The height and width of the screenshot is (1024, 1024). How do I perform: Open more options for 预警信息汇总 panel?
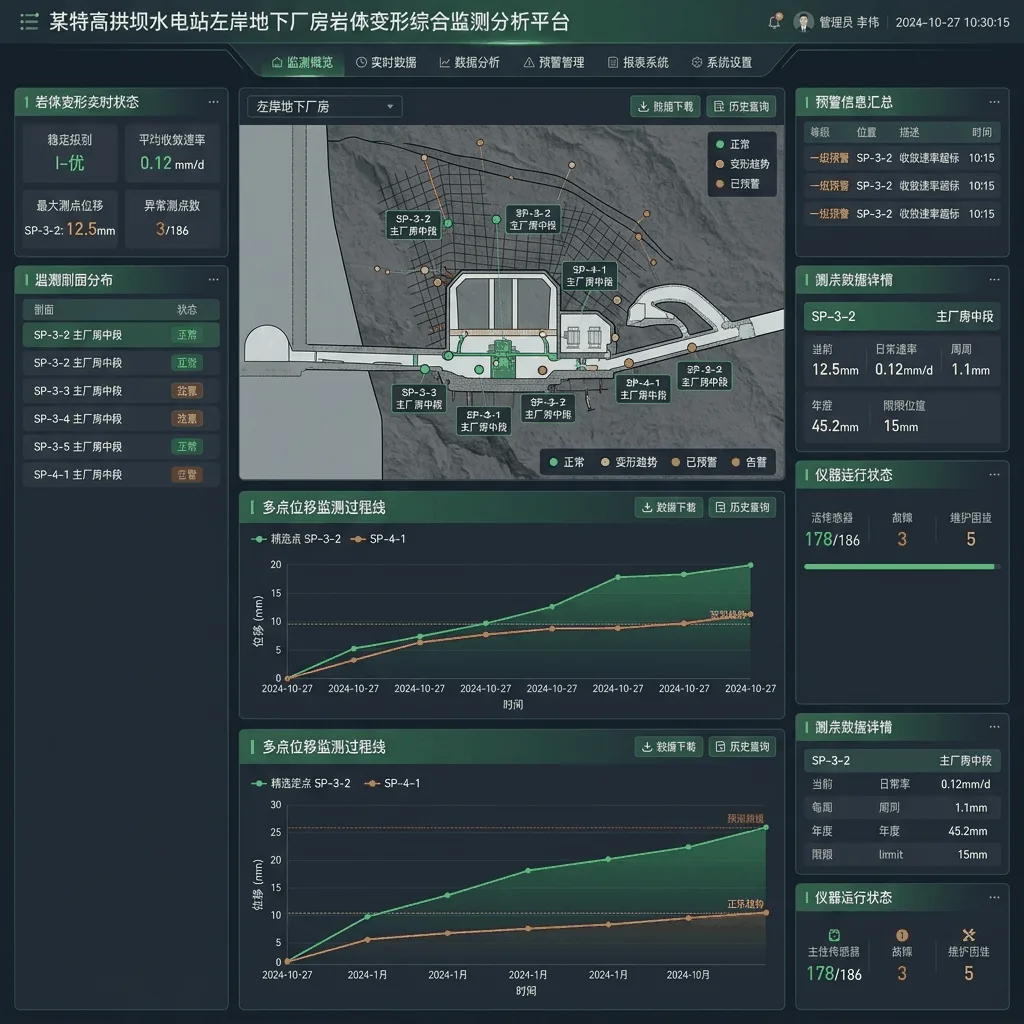(994, 102)
